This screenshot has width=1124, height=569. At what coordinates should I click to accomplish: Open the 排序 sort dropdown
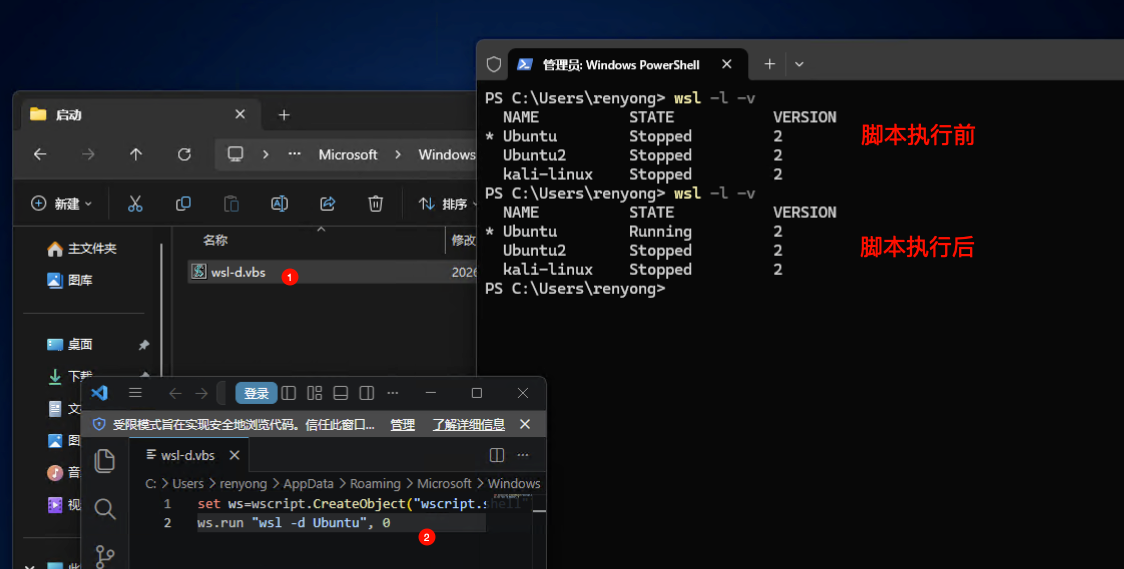tap(447, 204)
